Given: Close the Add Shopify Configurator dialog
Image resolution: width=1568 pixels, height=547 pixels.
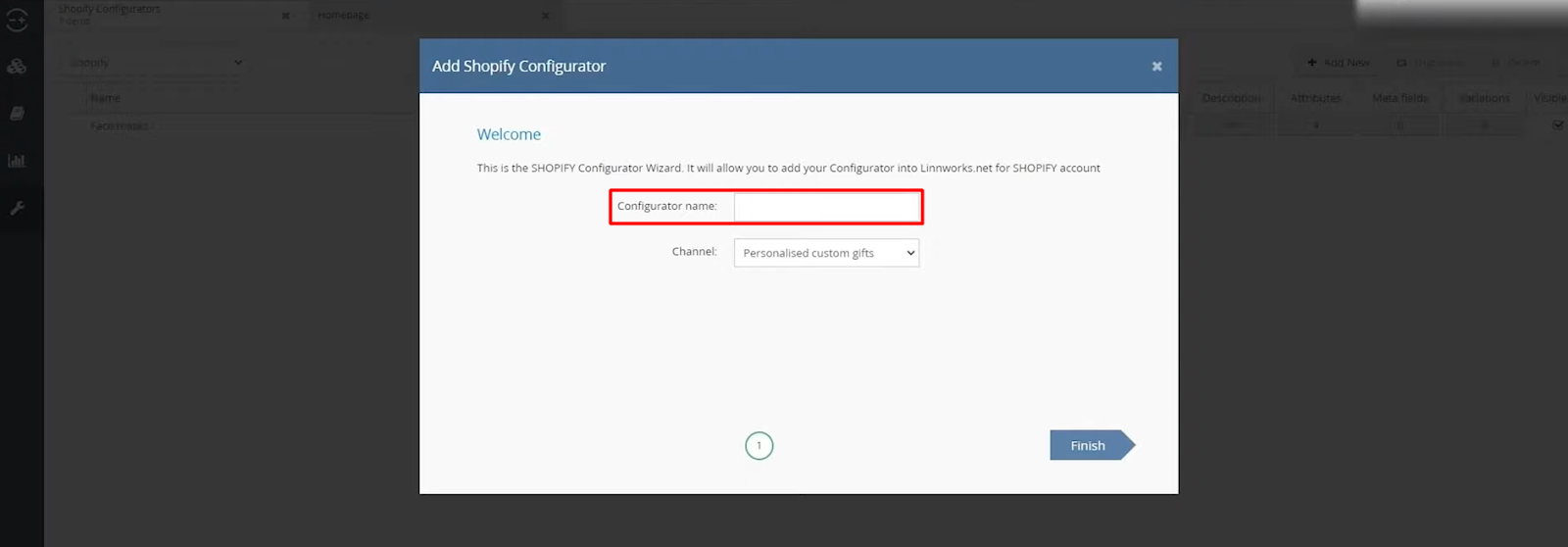Looking at the screenshot, I should pos(1156,67).
